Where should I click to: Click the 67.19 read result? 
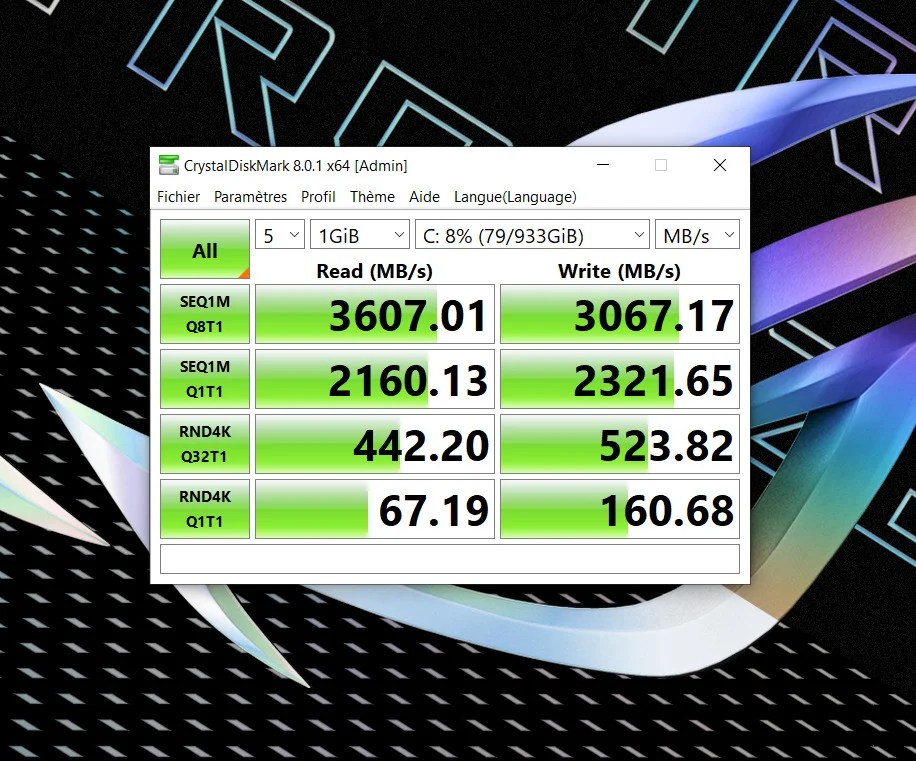(x=375, y=509)
